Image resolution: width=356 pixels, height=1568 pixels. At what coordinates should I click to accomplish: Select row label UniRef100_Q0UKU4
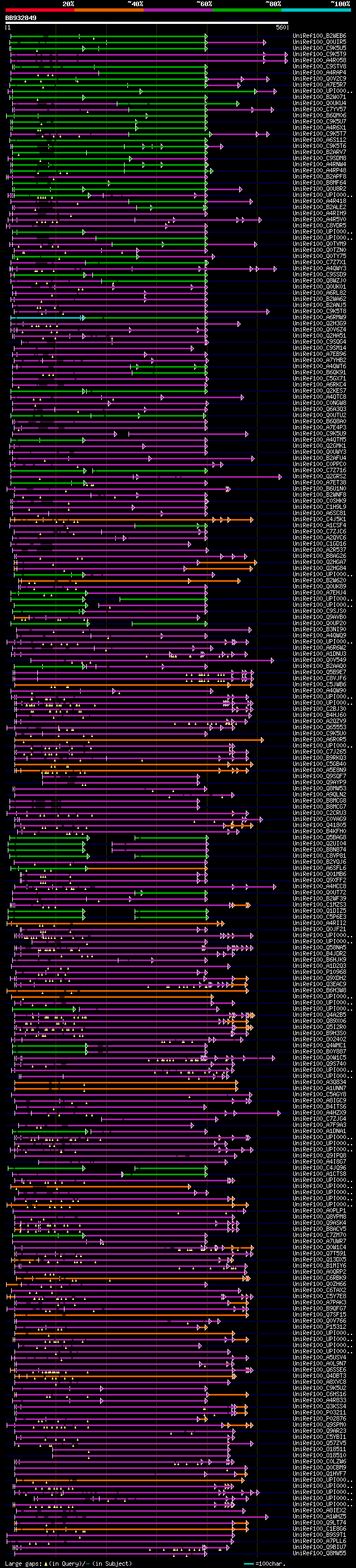click(319, 103)
